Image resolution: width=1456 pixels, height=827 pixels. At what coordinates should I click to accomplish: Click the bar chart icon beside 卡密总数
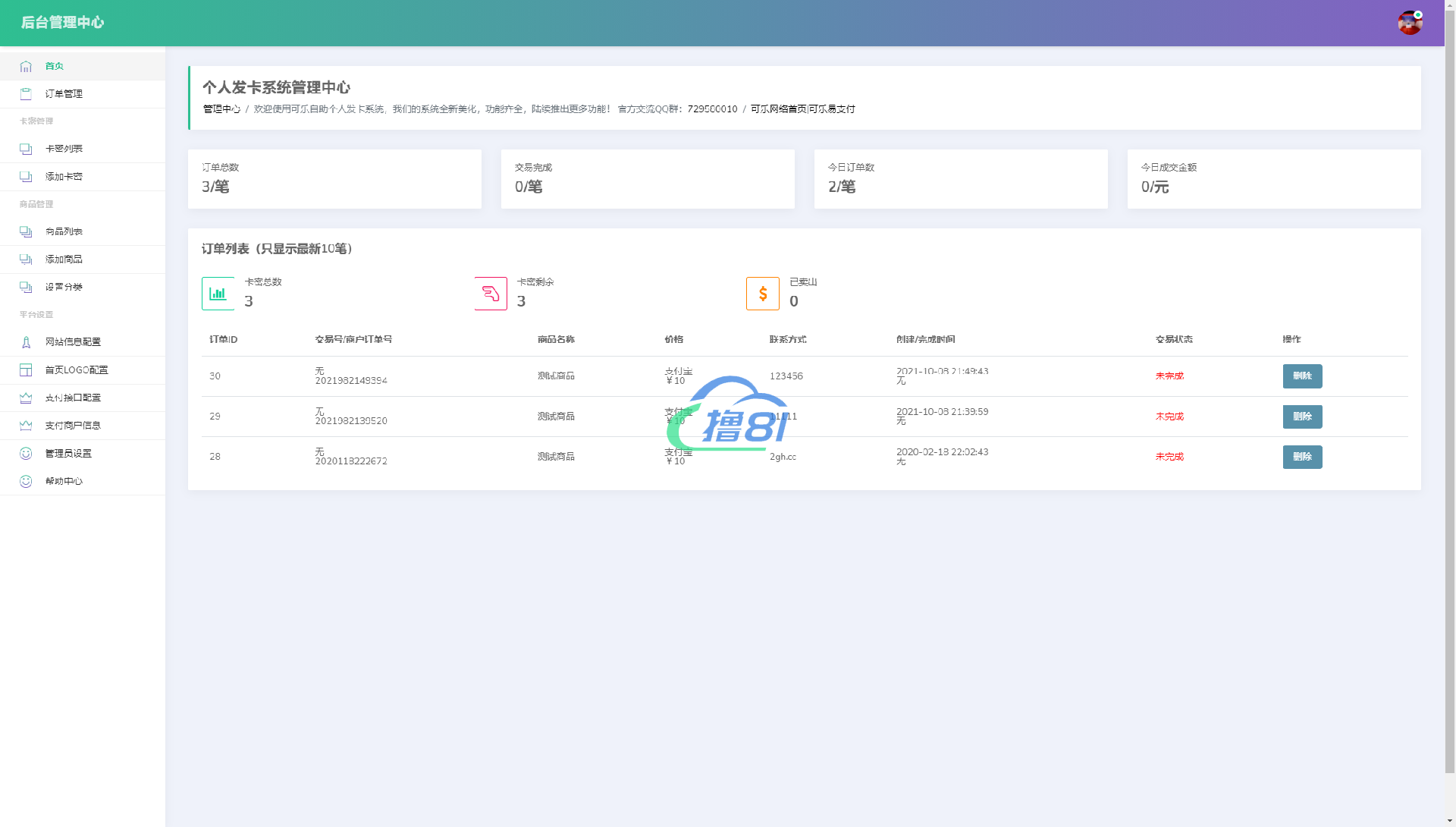coord(218,293)
